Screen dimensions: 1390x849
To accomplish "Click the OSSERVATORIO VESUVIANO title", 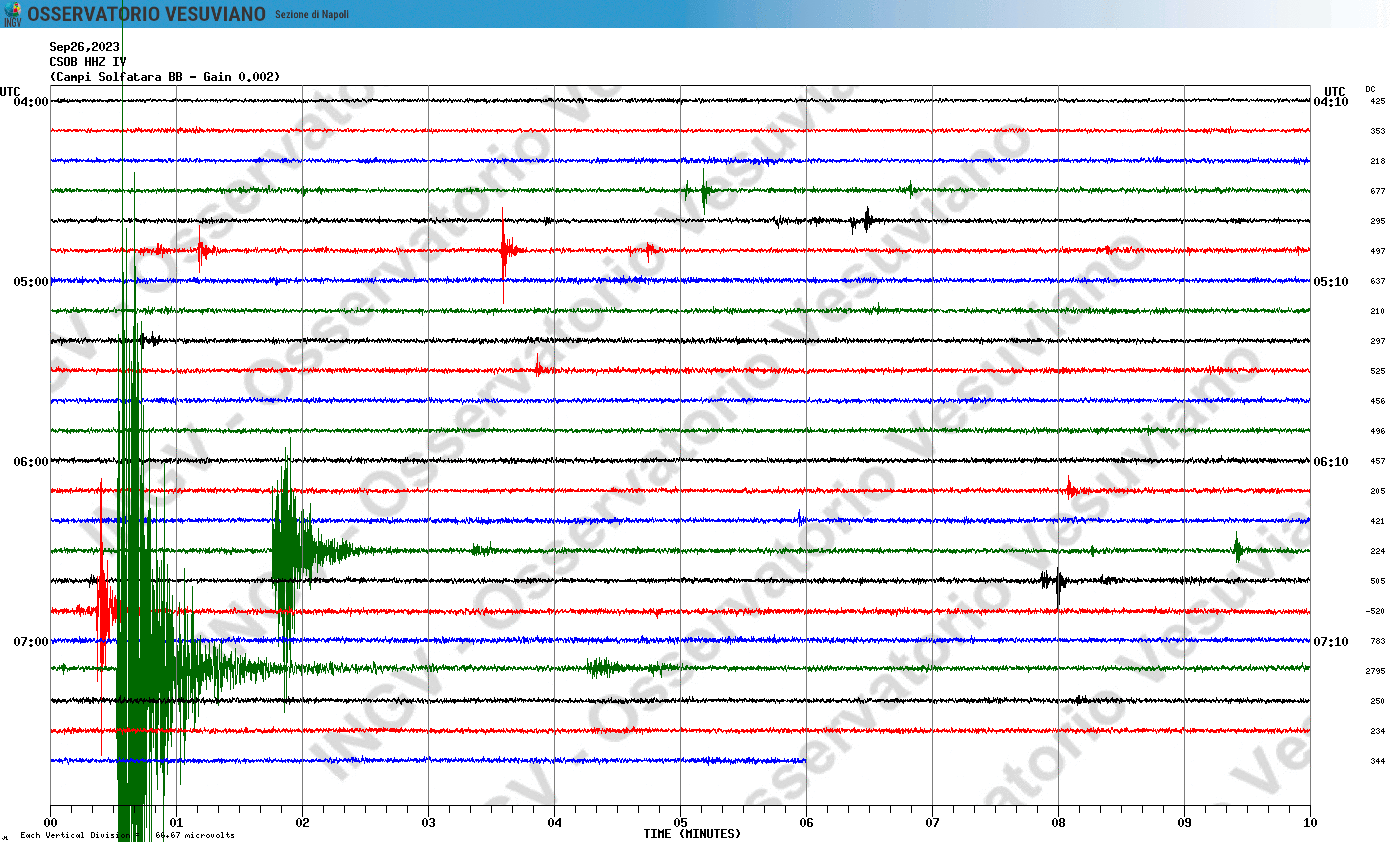I will pos(146,14).
